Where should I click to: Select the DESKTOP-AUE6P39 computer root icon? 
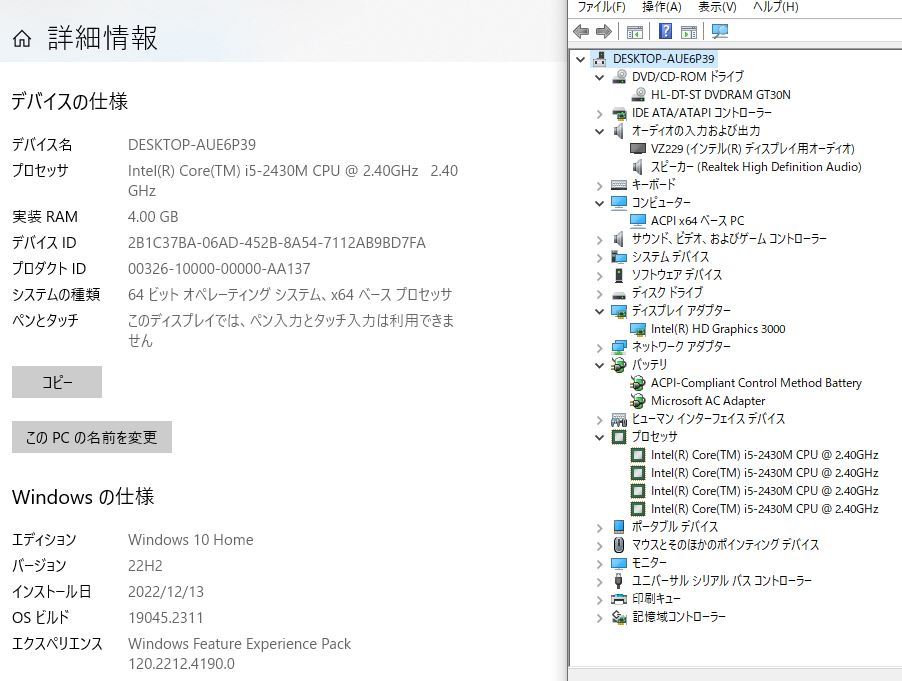pos(600,58)
